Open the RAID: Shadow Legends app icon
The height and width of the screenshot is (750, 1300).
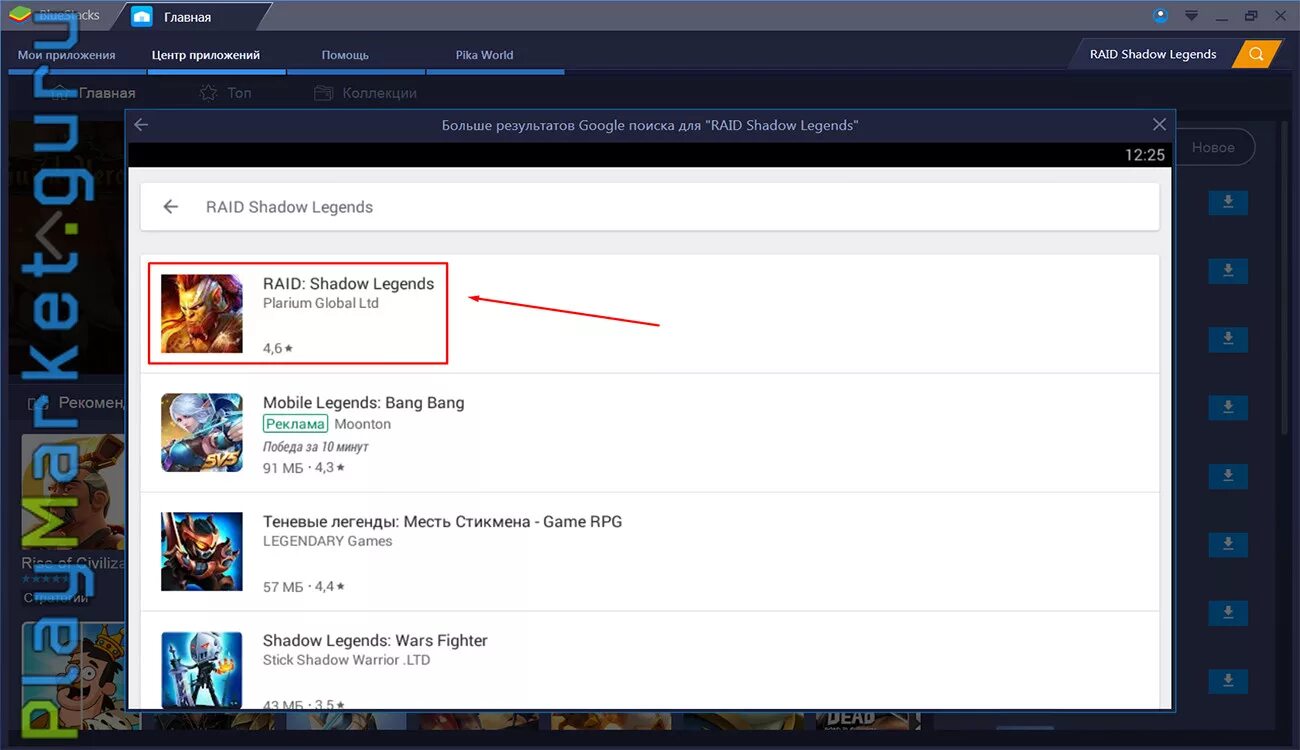[x=202, y=313]
